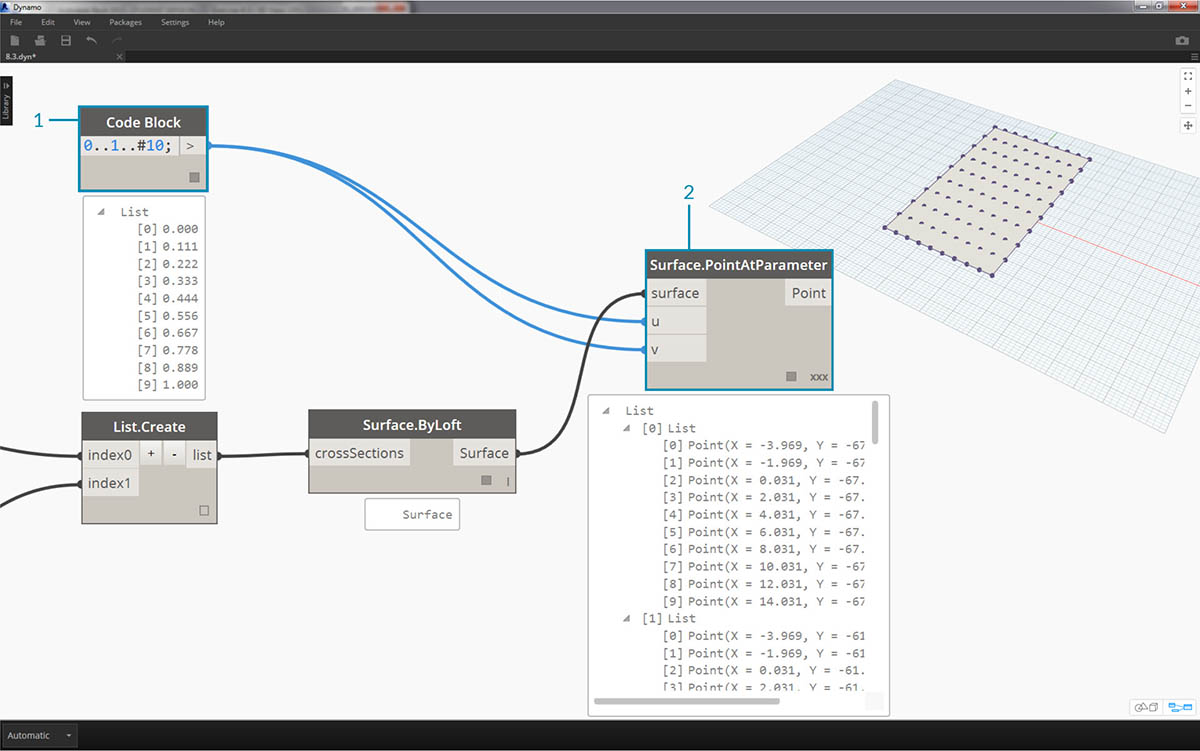Toggle preview square on List.Create node
The width and height of the screenshot is (1200, 751).
click(204, 510)
